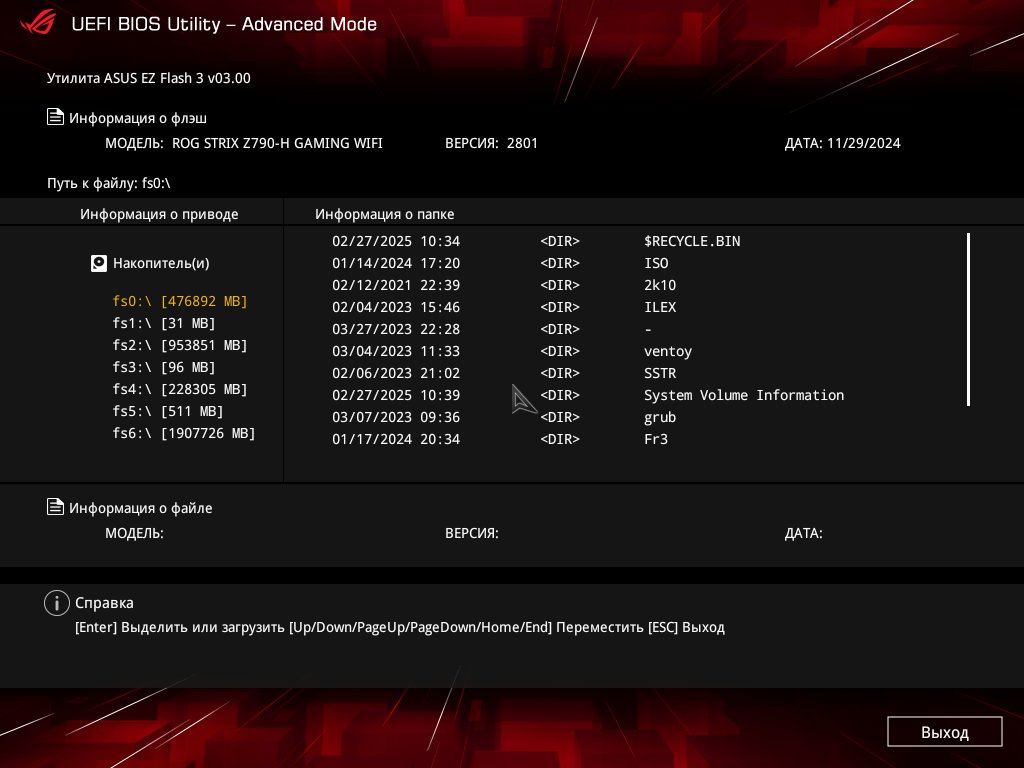The width and height of the screenshot is (1024, 768).
Task: Click the Справка help heading
Action: [x=104, y=603]
